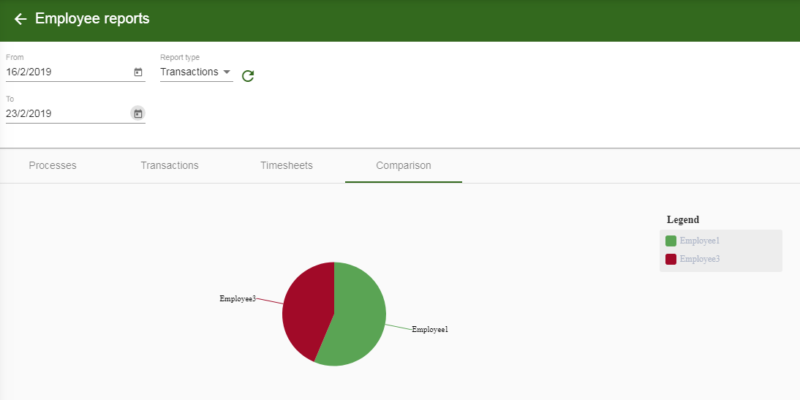The height and width of the screenshot is (400, 800).
Task: Click the back arrow in the header
Action: 20,19
